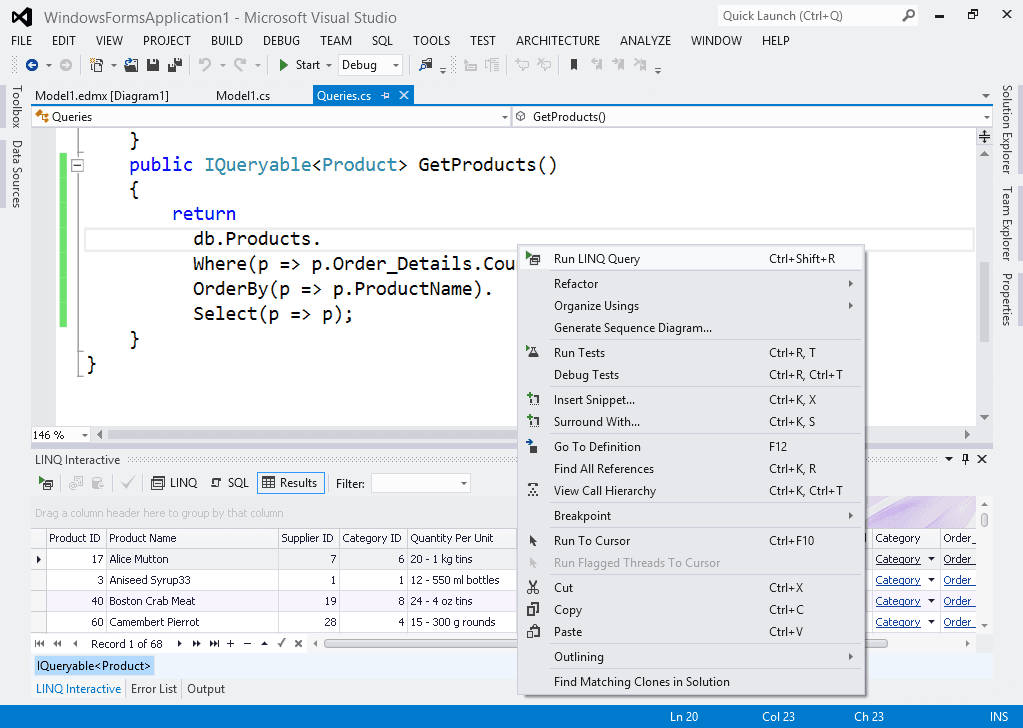This screenshot has height=728, width=1023.
Task: Click the bookmark toggle icon in toolbar
Action: pyautogui.click(x=574, y=65)
